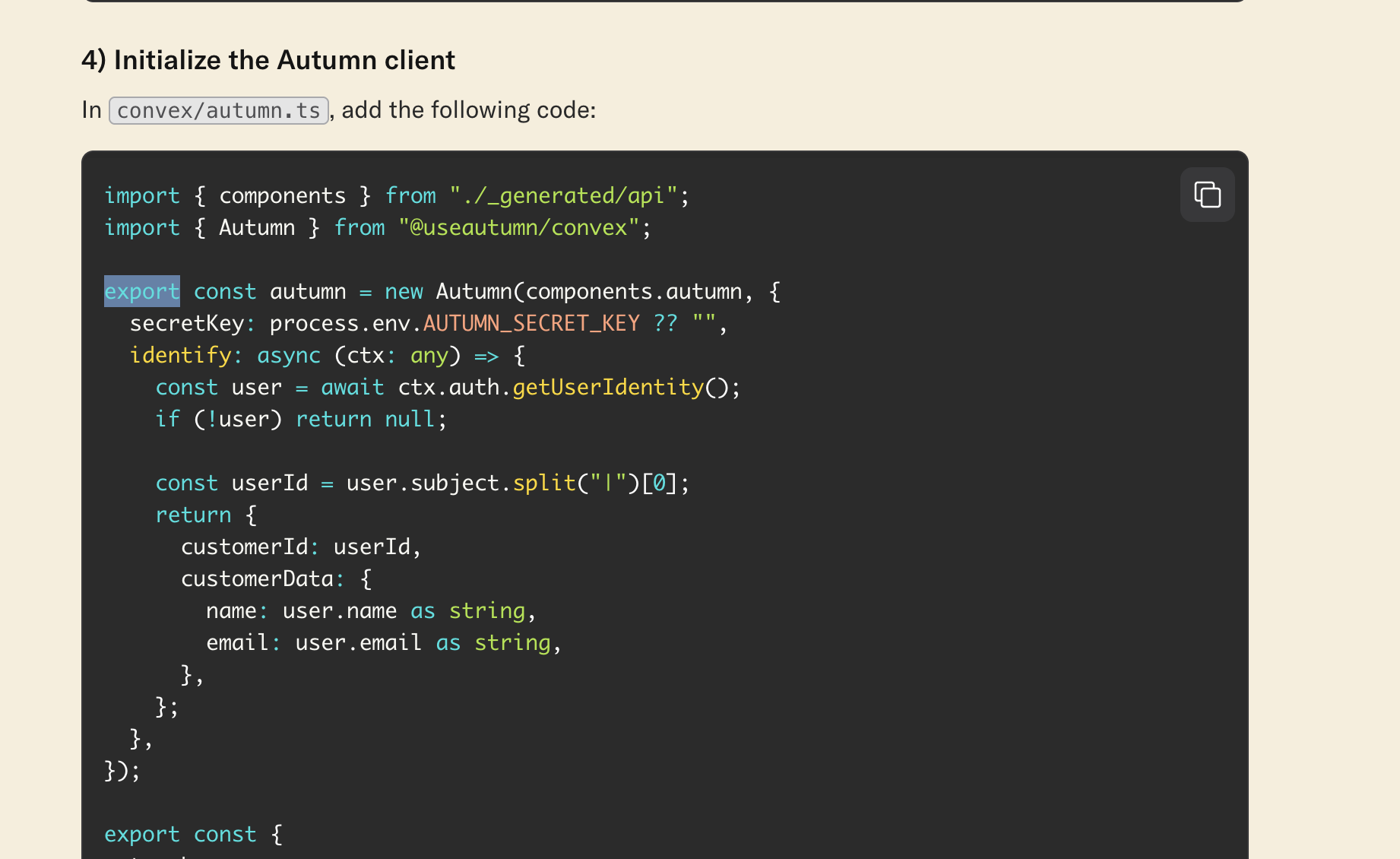This screenshot has height=859, width=1400.
Task: Click the 'identify' property name
Action: [181, 355]
